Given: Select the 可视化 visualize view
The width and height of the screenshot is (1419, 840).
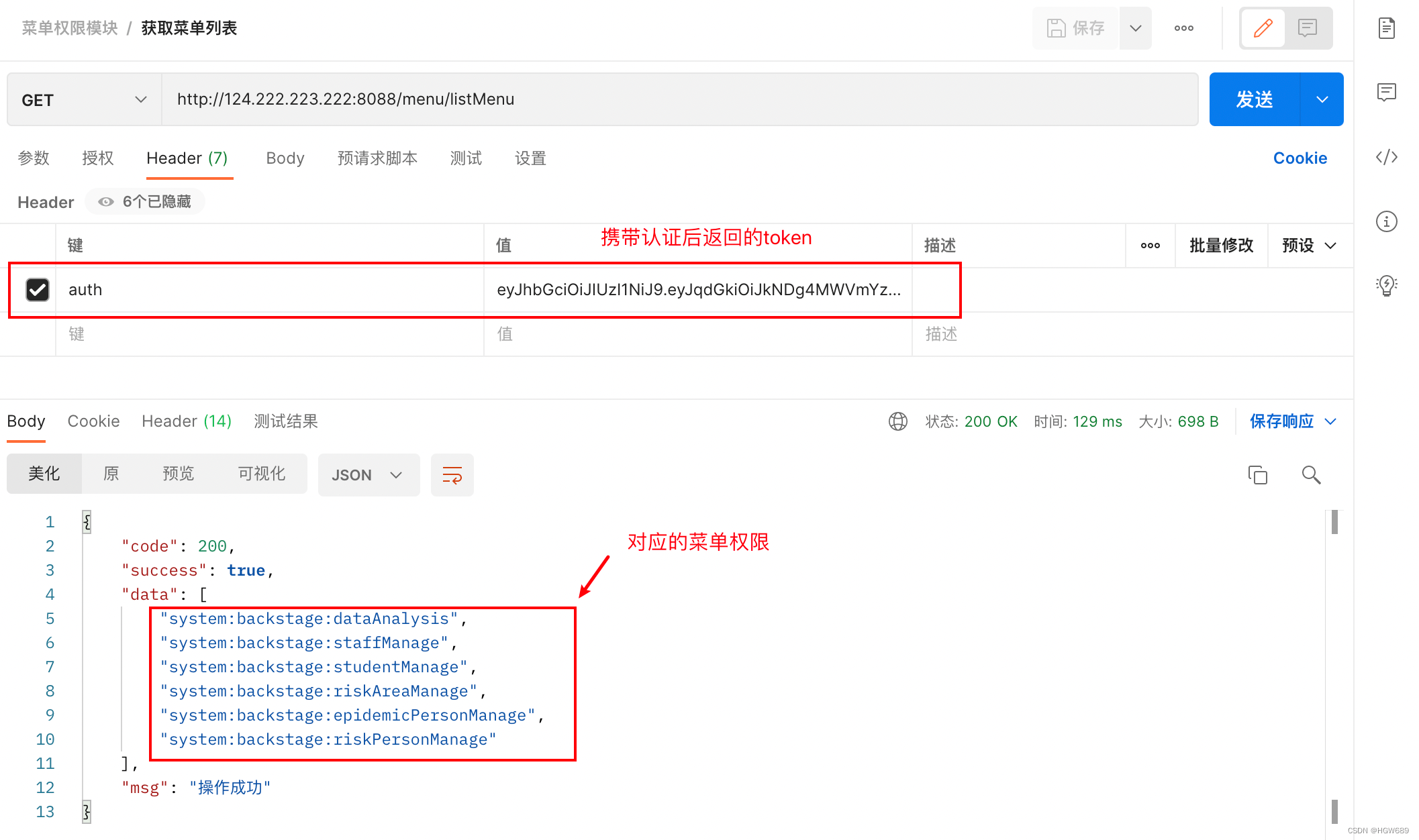Looking at the screenshot, I should tap(262, 474).
